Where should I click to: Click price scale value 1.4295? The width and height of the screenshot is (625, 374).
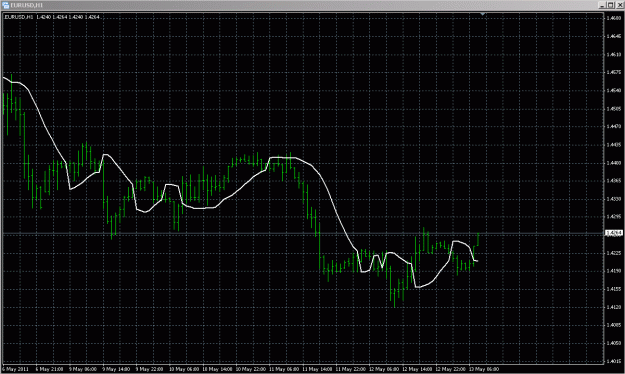point(613,217)
